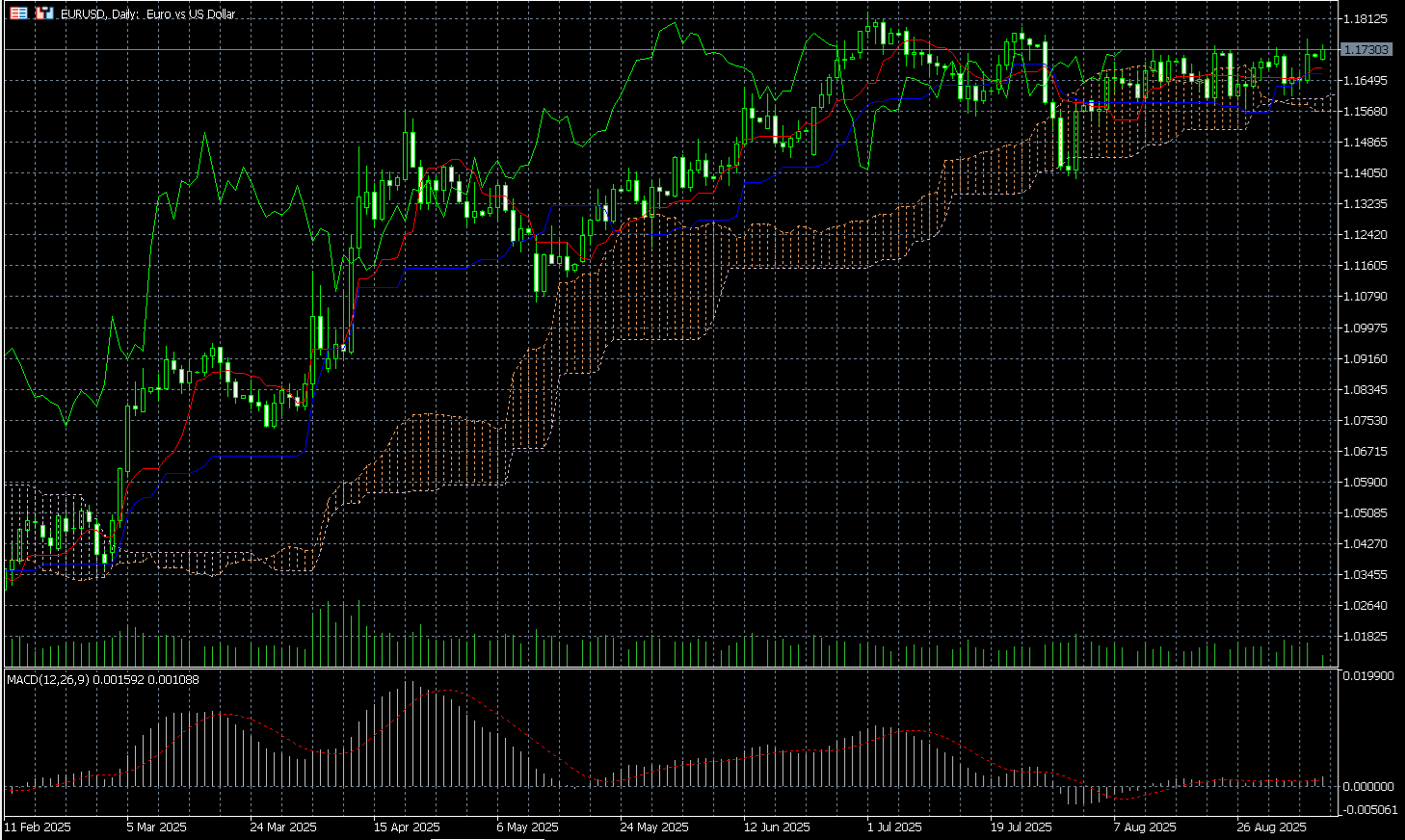The width and height of the screenshot is (1405, 840).
Task: Click the 24 Mar 2025 date label
Action: coord(283,827)
